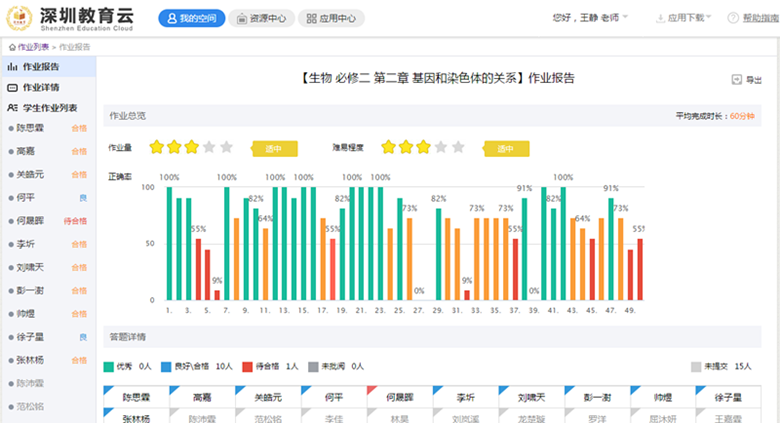Open 帮助指南 link
Screen dimensions: 780x423
click(761, 18)
